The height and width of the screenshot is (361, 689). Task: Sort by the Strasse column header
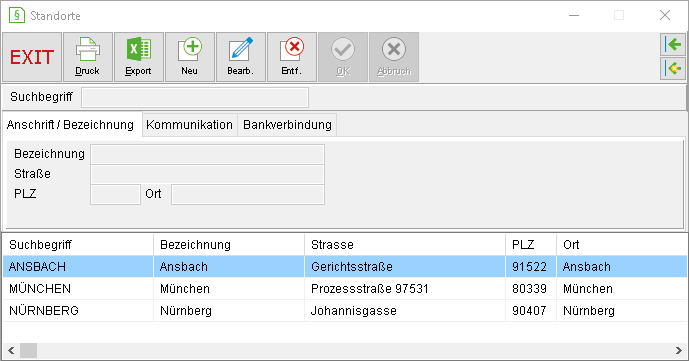click(405, 245)
